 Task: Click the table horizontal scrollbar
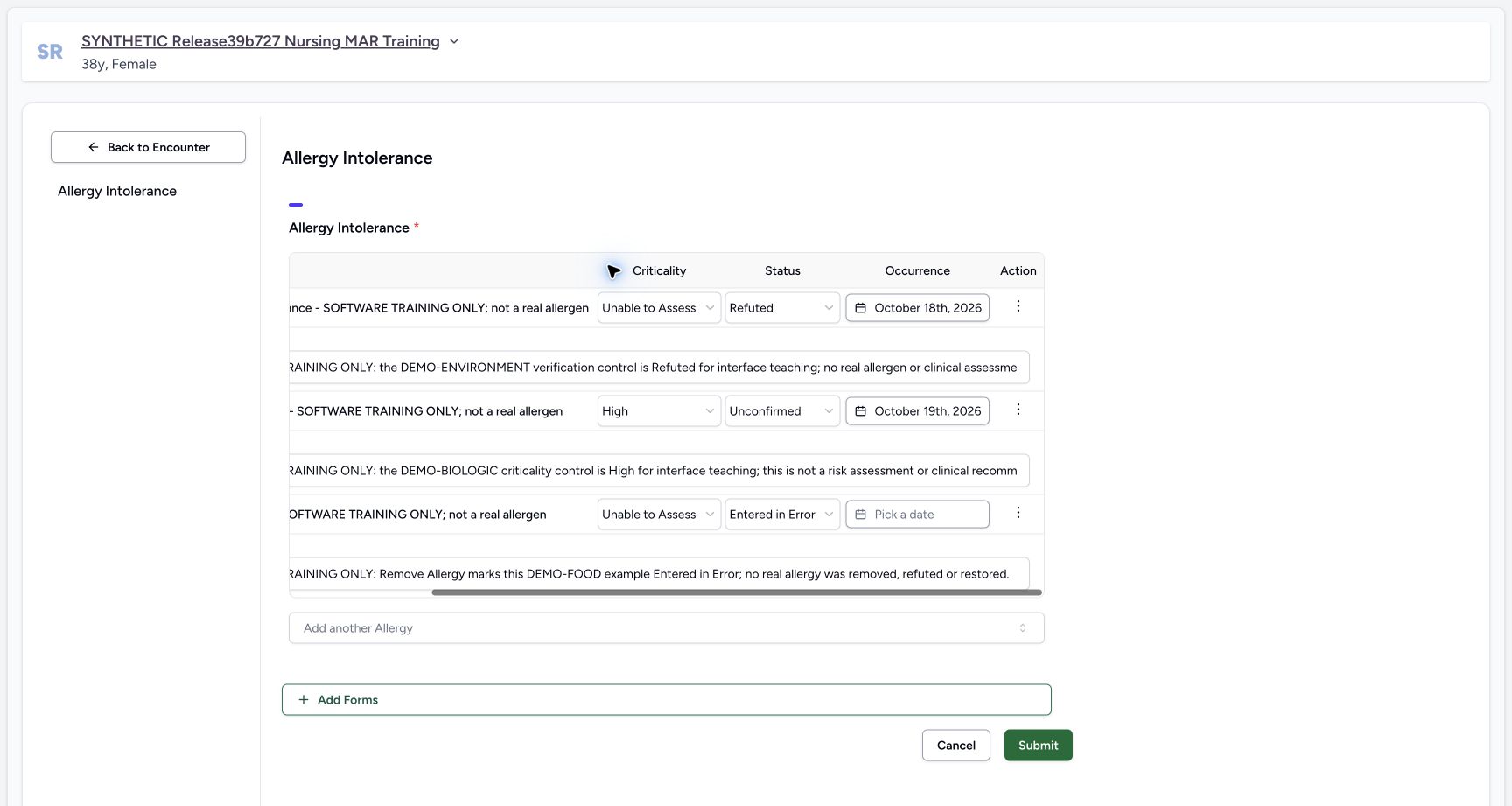pos(737,592)
